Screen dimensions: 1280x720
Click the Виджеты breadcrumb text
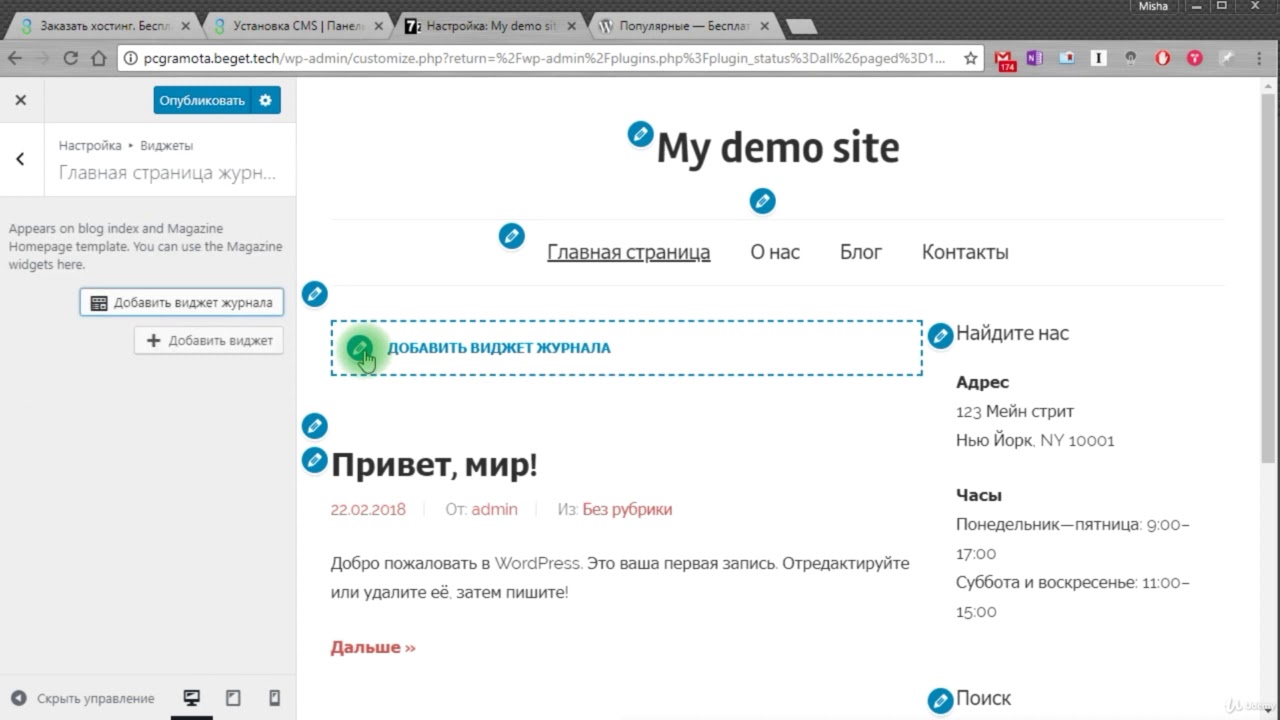click(x=166, y=145)
